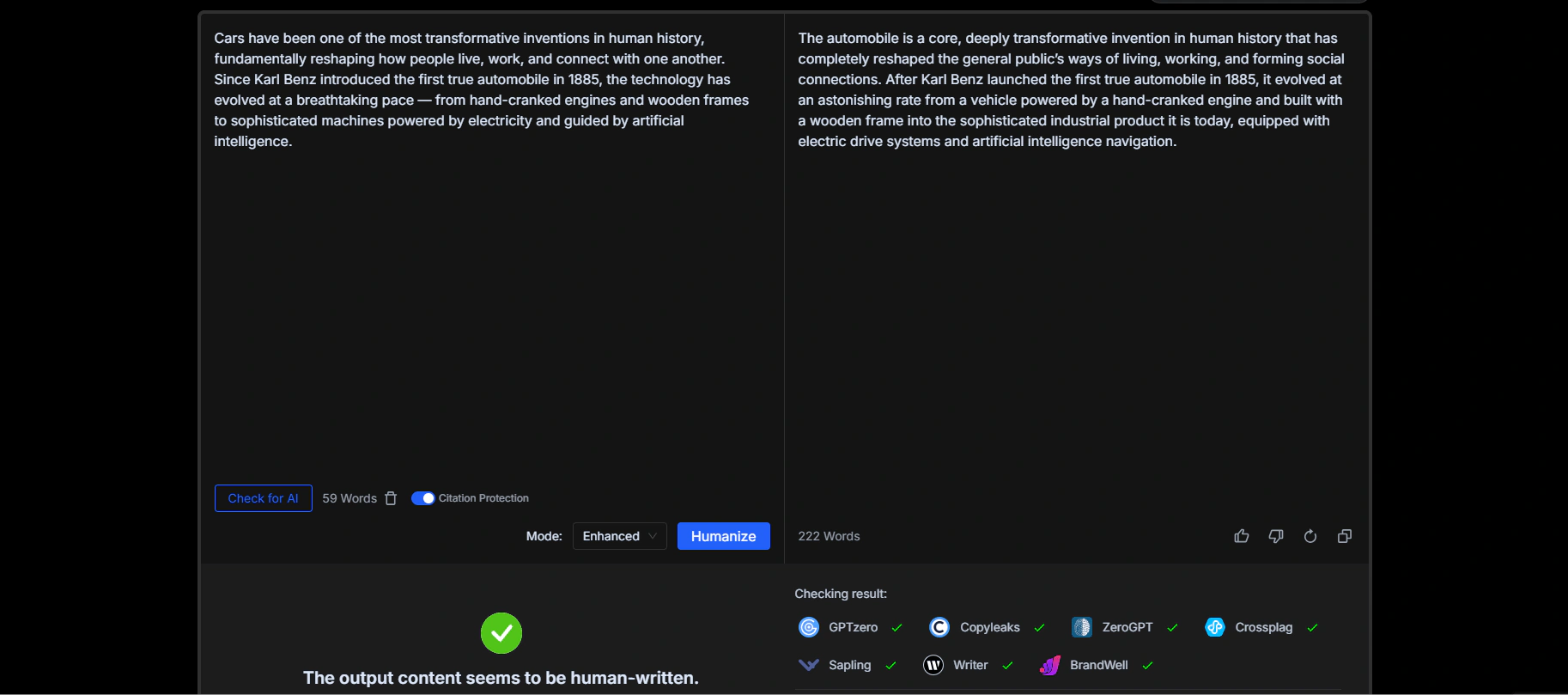Click the copy output icon

[x=1345, y=536]
